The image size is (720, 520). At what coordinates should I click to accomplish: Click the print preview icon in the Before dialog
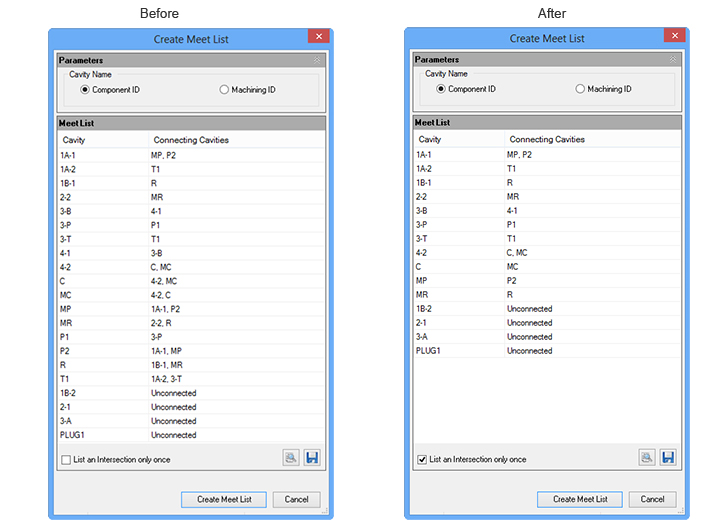pos(291,458)
